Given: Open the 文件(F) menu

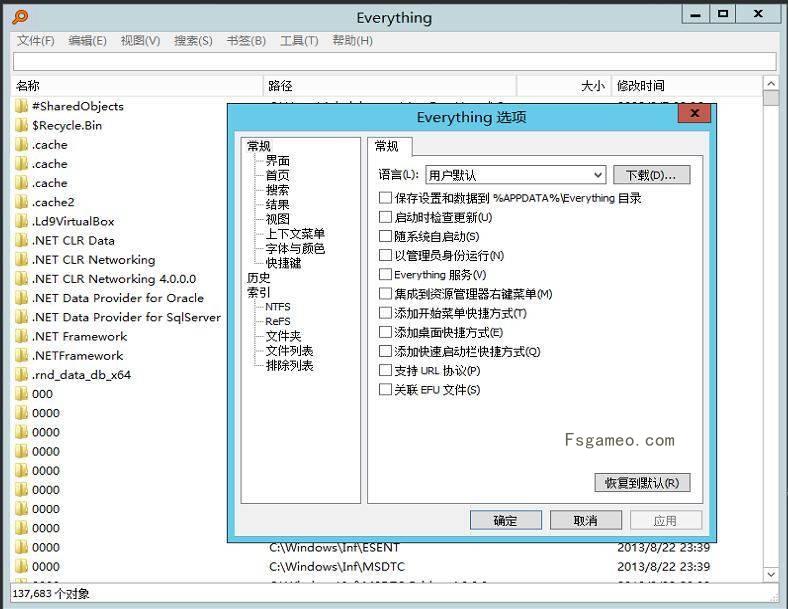Looking at the screenshot, I should pos(35,41).
